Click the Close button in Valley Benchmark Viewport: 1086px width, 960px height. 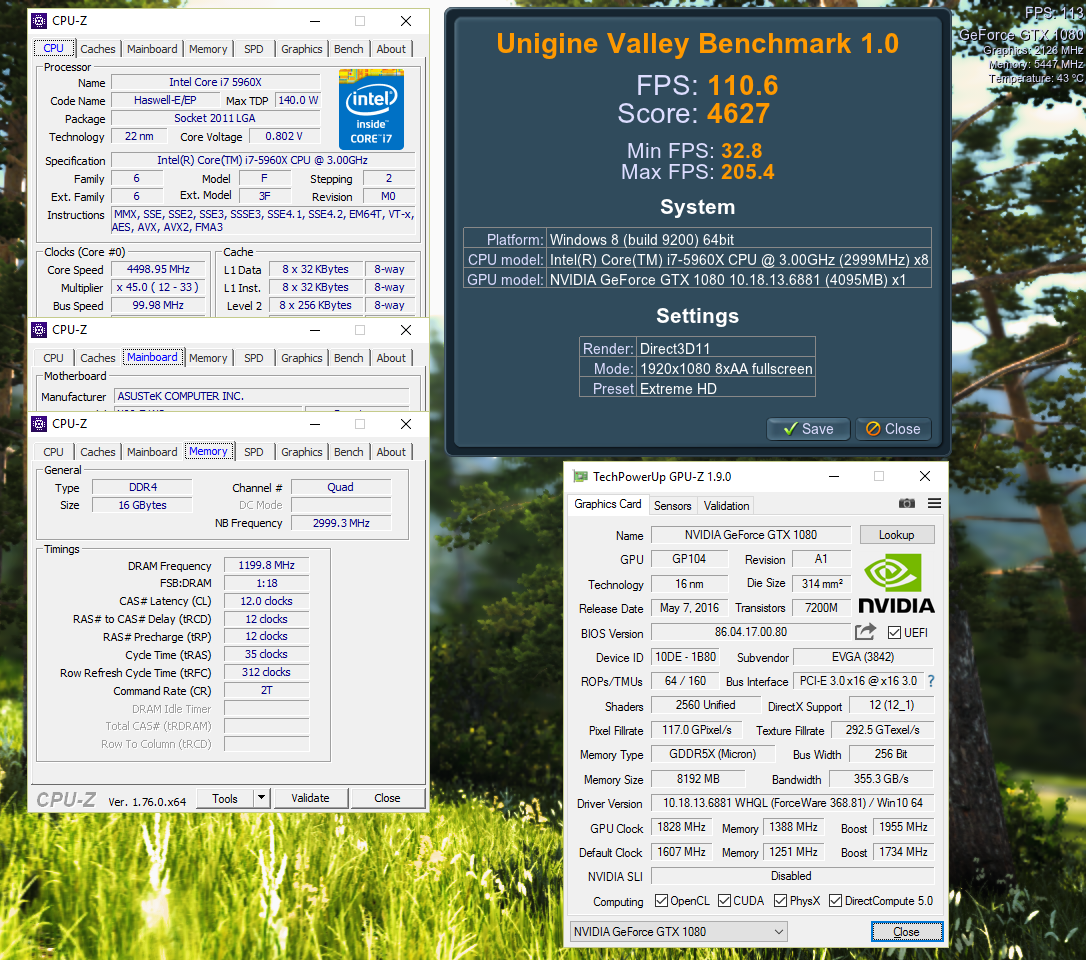[x=893, y=429]
